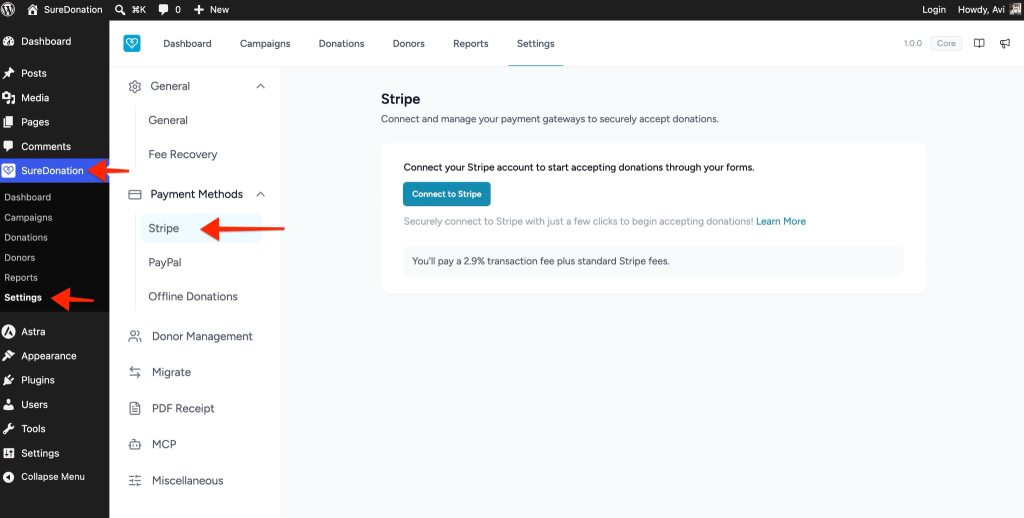Click the New plus icon
The width and height of the screenshot is (1024, 518).
199,10
